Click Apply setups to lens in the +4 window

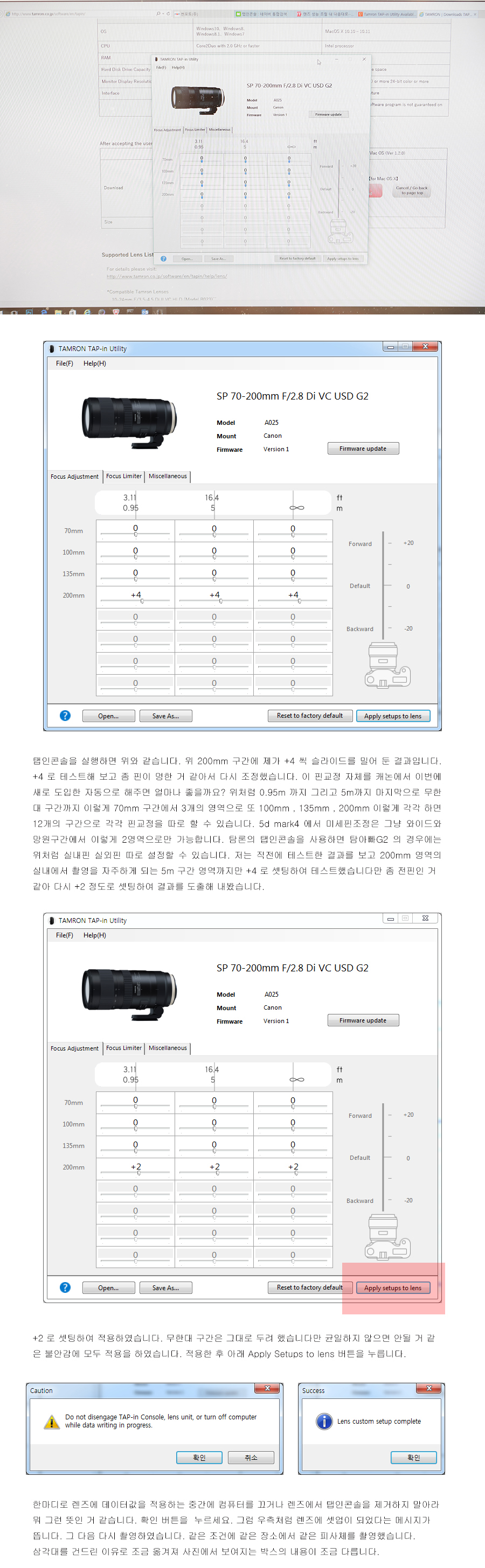click(393, 716)
